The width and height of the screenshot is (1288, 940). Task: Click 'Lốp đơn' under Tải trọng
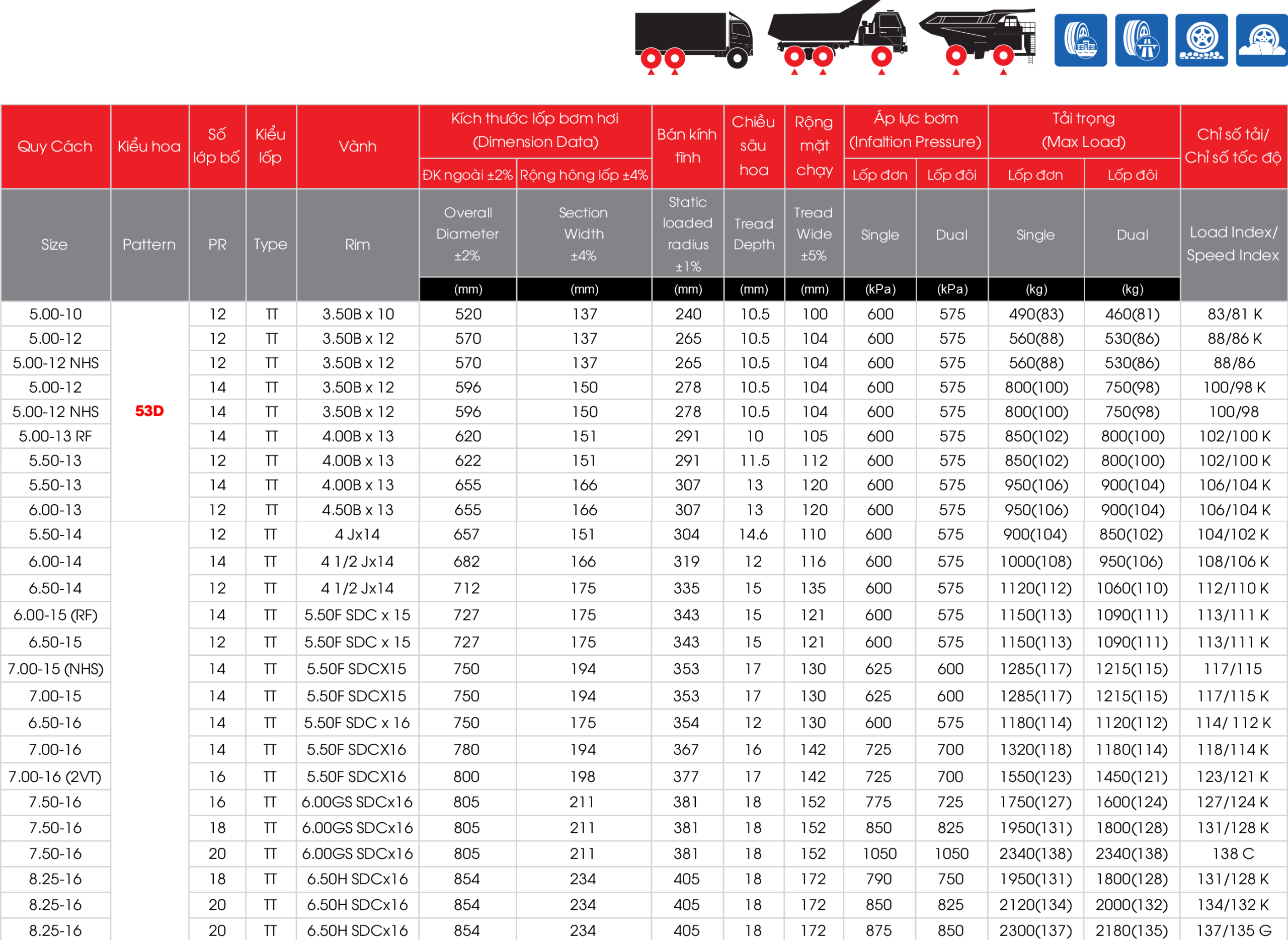tap(1036, 174)
